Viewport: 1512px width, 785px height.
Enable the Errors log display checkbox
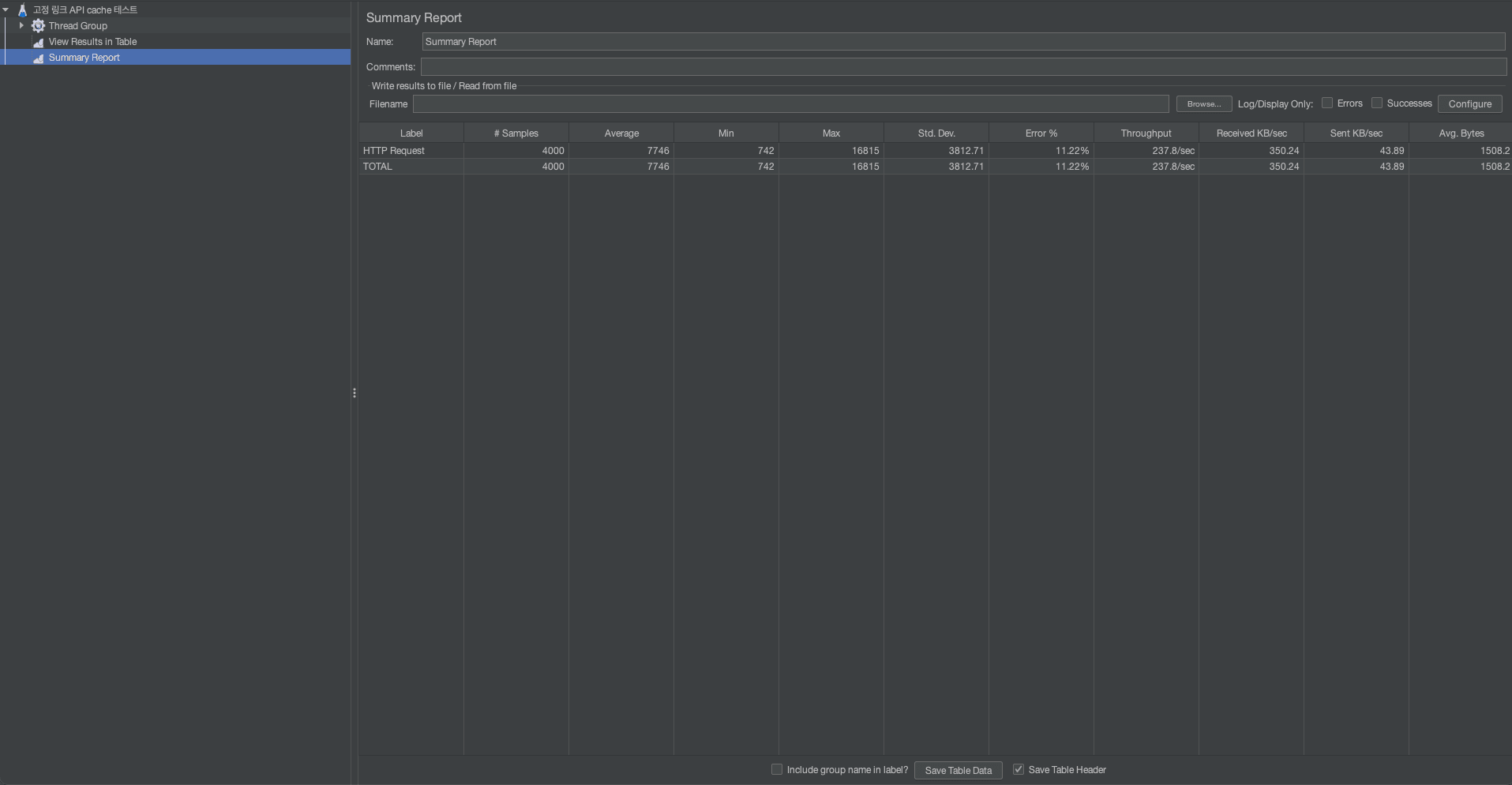tap(1326, 103)
